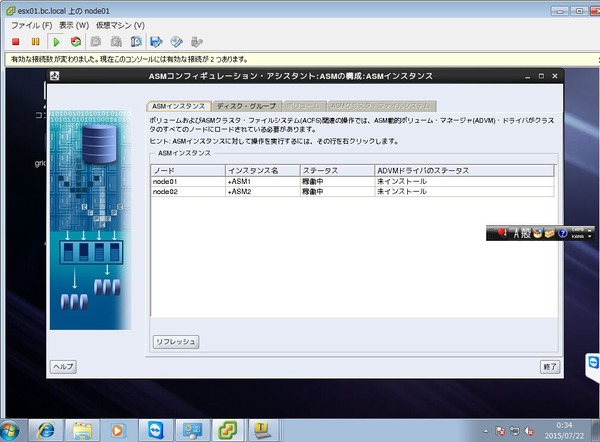Open the 表示 (W) menu
Viewport: 600px width, 442px height.
pyautogui.click(x=74, y=26)
